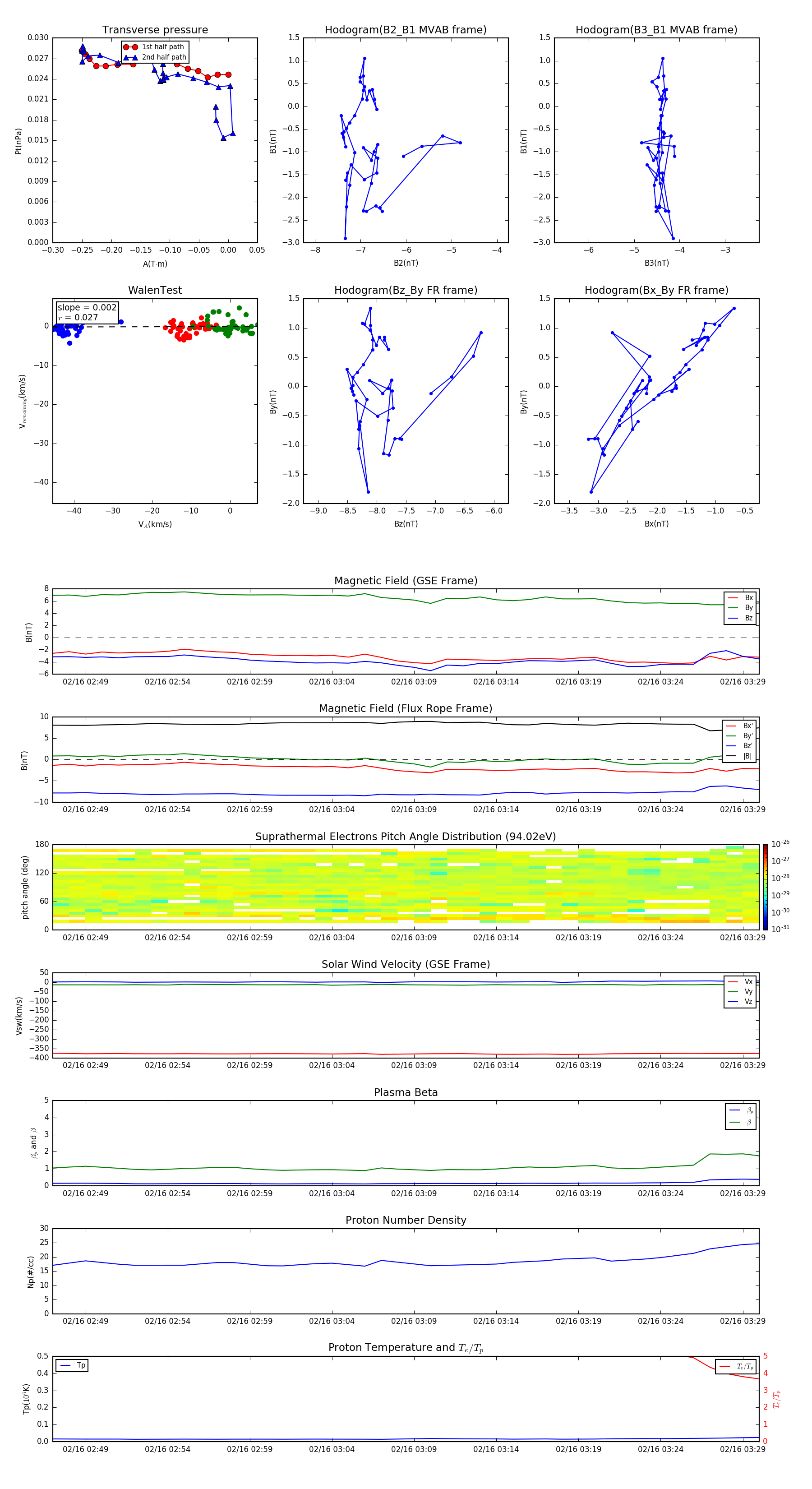Screen dimensions: 812x1489
Task: Click the "Hodogram(B3_B1 MVAB frame)" title
Action: [656, 30]
